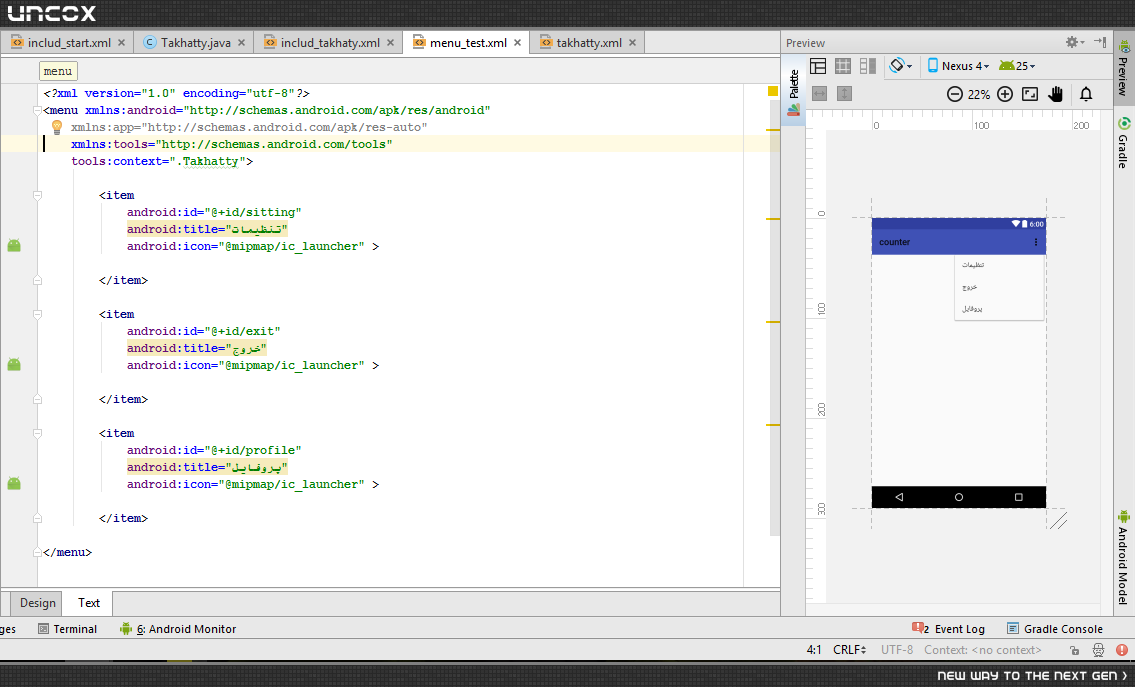
Task: Click yellow inspection indicator atop editor scrollbar
Action: point(772,91)
